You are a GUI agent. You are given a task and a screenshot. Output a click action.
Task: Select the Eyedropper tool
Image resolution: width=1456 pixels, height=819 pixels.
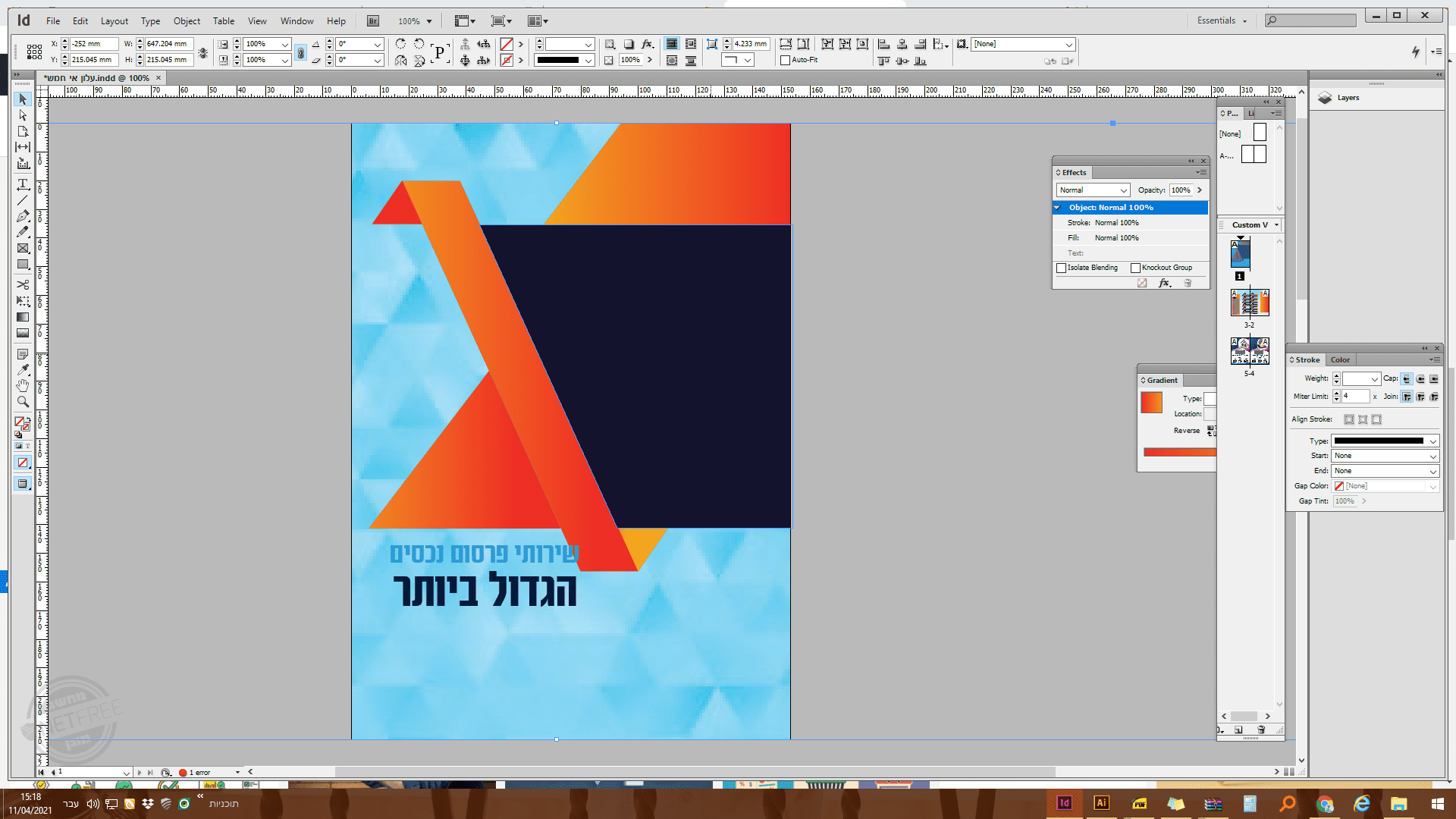[23, 370]
